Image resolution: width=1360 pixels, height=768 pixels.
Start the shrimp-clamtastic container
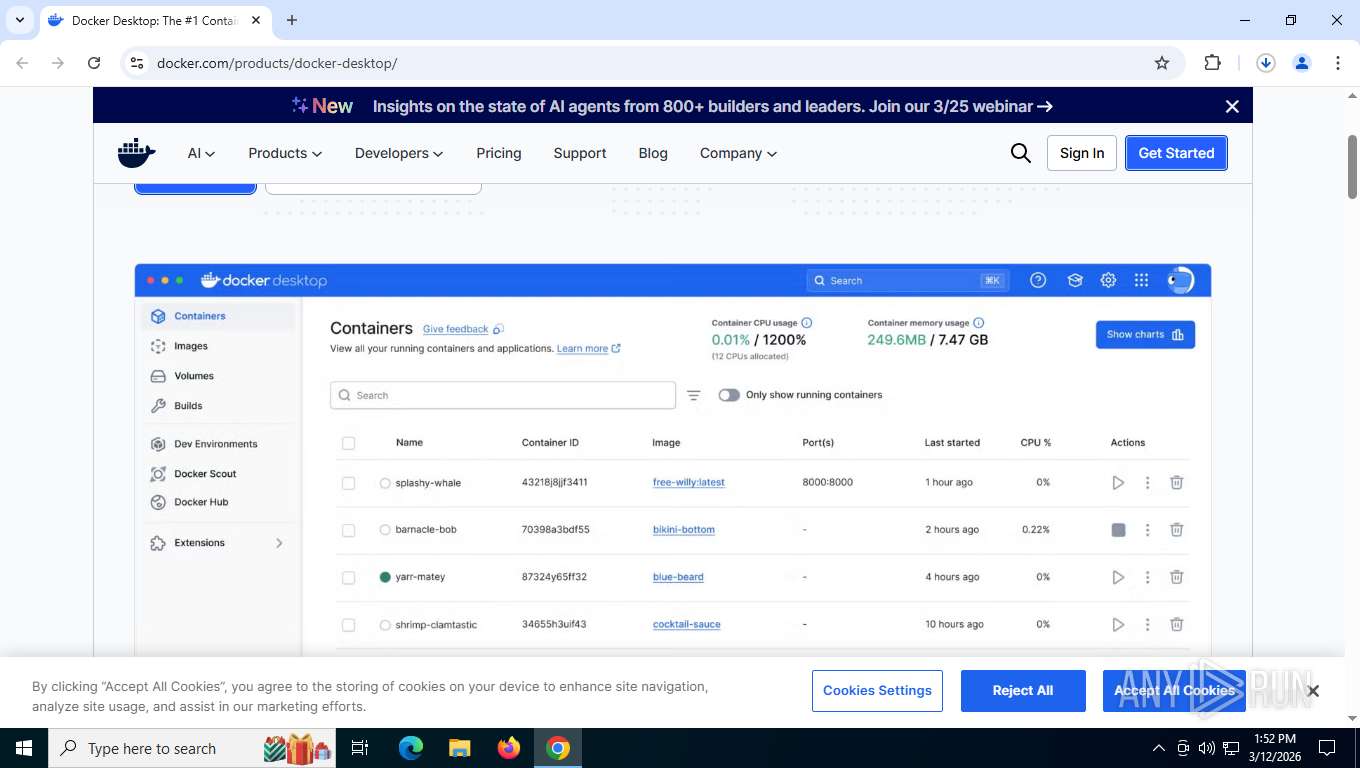click(1118, 625)
